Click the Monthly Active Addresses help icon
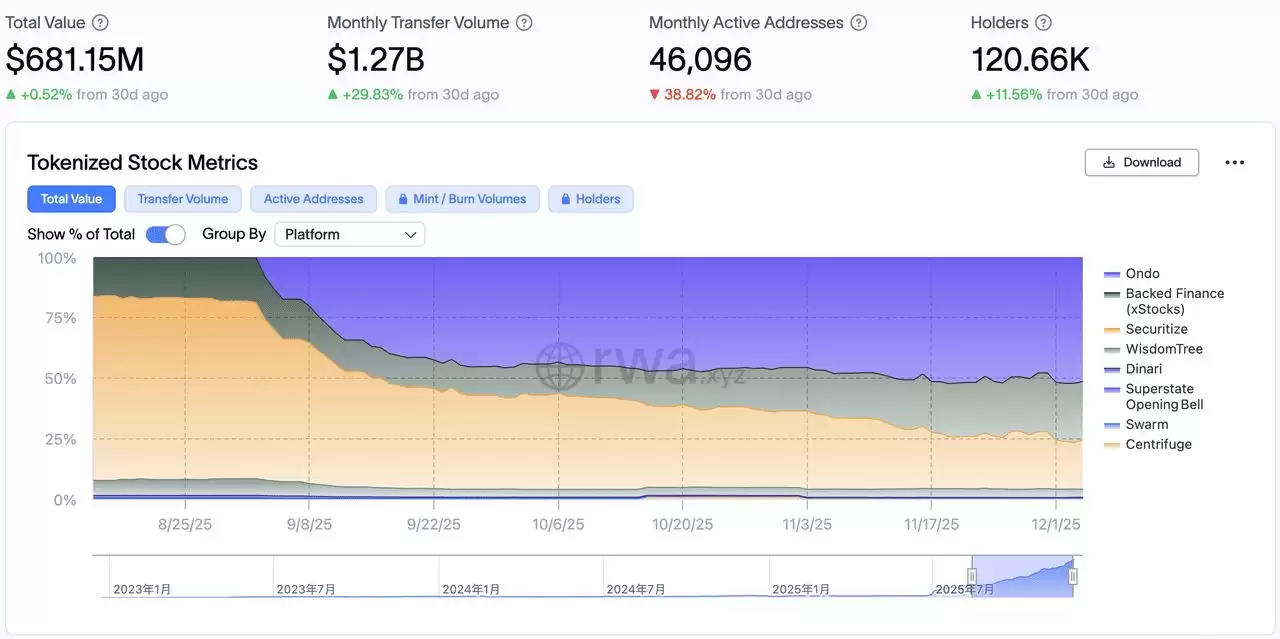Screen dimensions: 1280x639 [858, 22]
